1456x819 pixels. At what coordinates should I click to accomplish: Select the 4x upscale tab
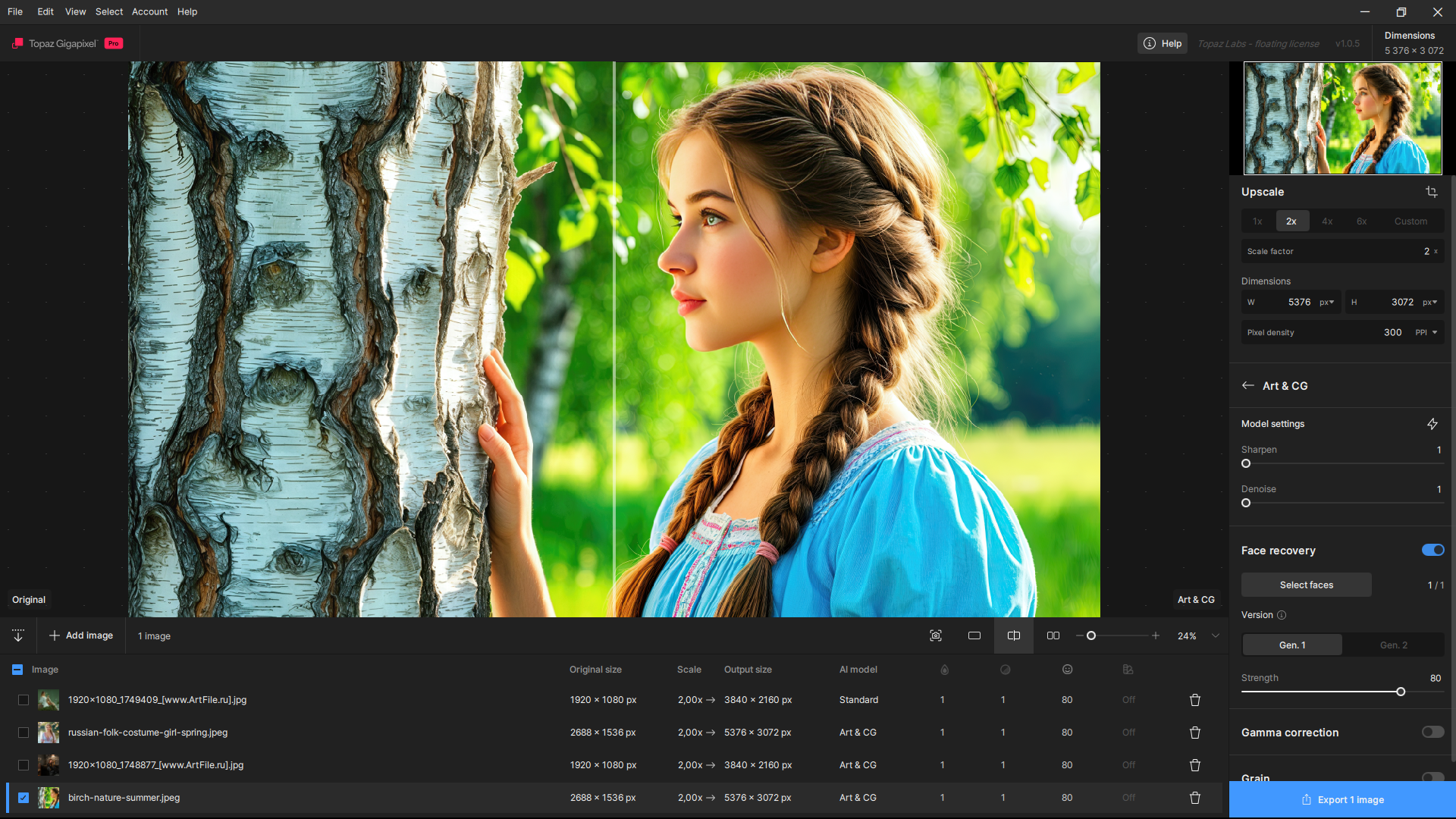tap(1327, 221)
